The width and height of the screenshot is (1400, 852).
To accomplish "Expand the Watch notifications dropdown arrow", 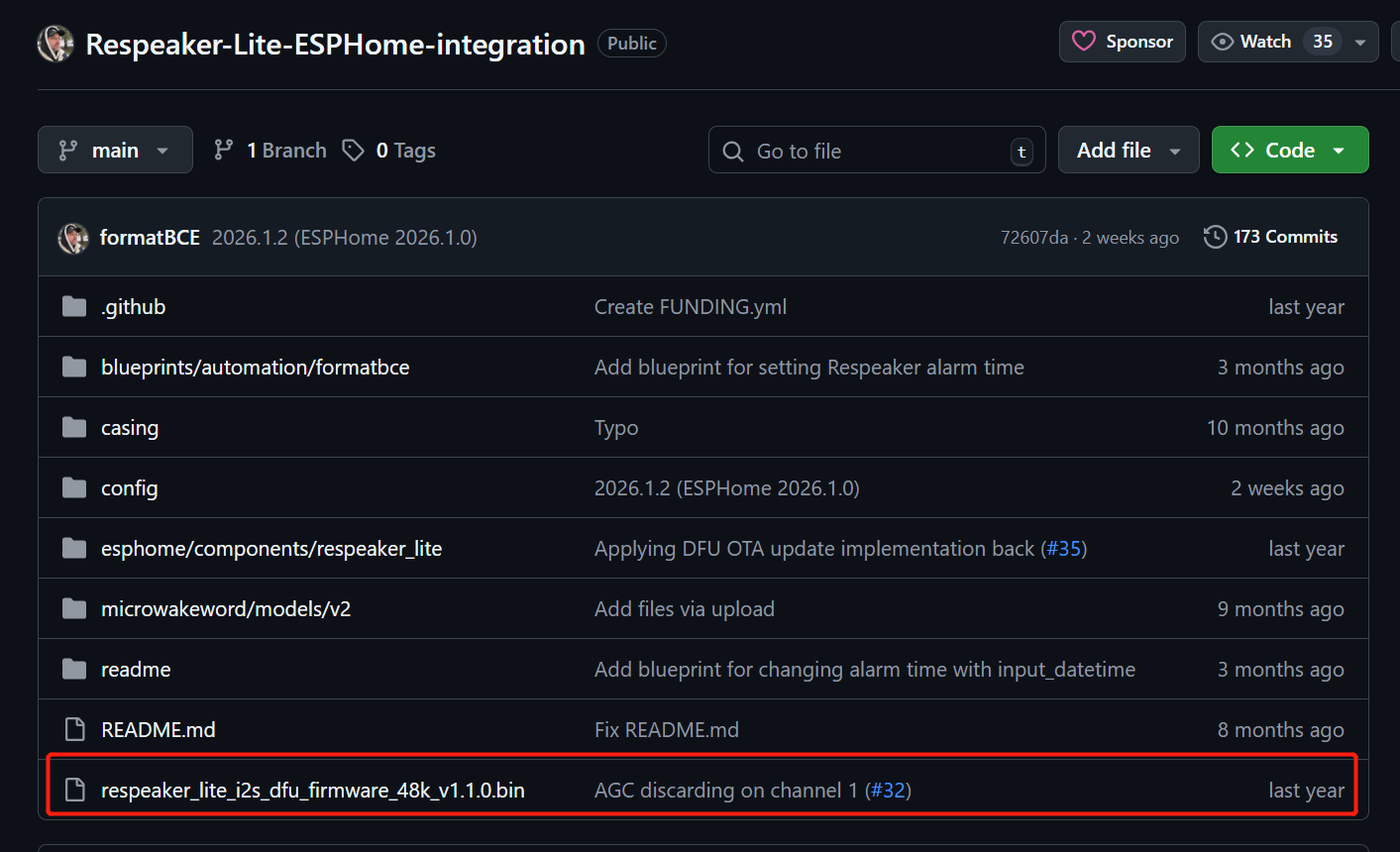I will [1360, 43].
